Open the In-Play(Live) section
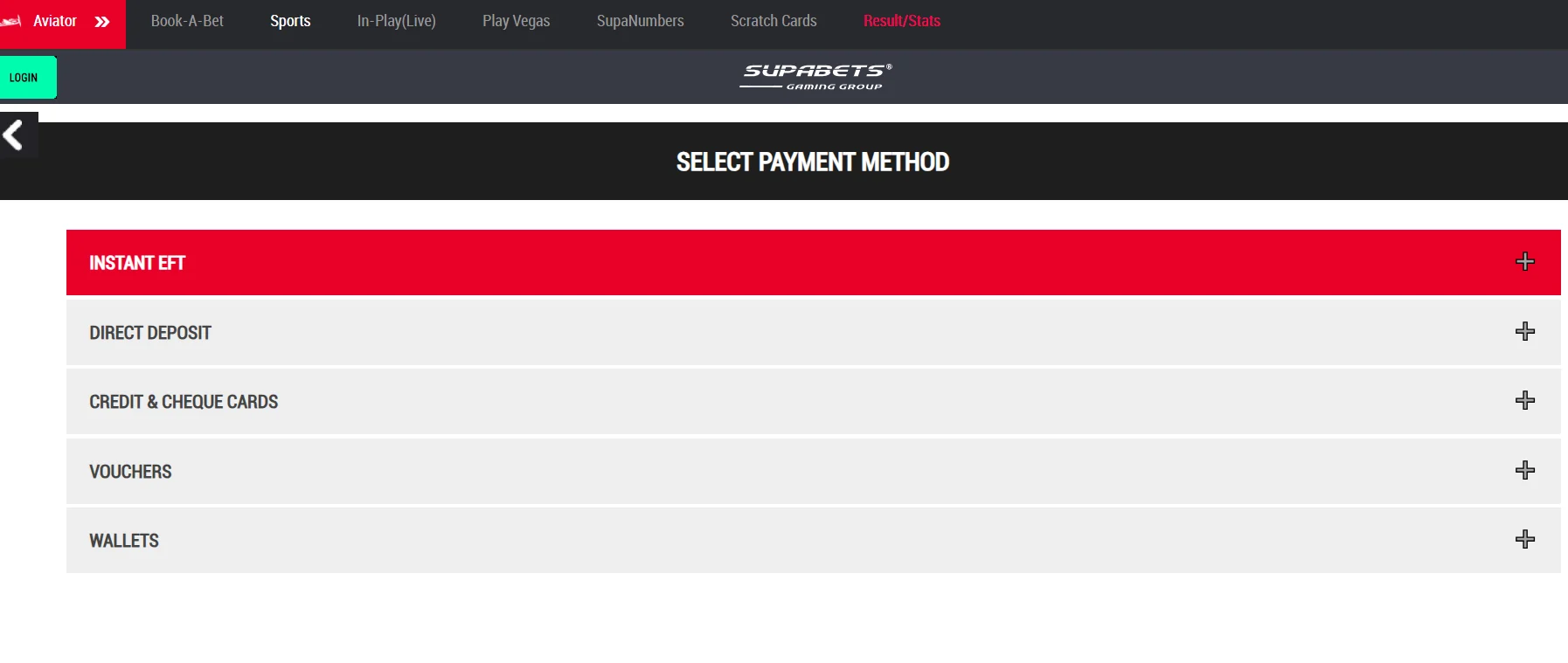Viewport: 1568px width, 663px height. [x=396, y=20]
